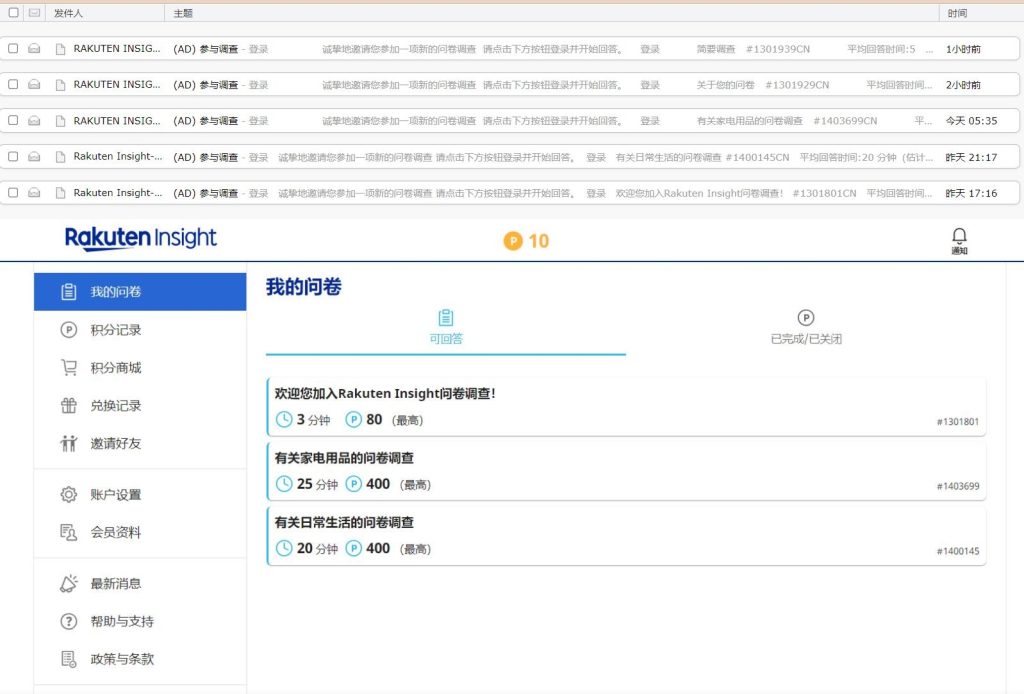Check the email received 今天 05:35

[x=13, y=120]
